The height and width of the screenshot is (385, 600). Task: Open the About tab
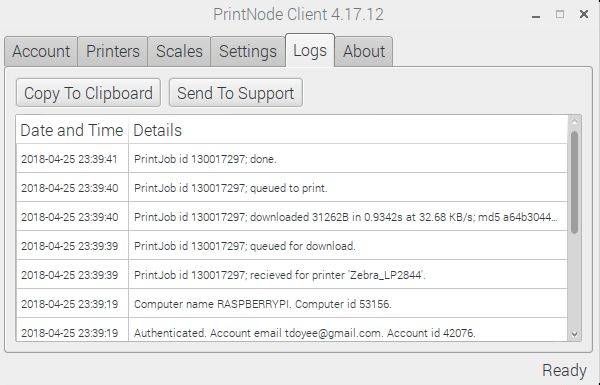[x=364, y=51]
